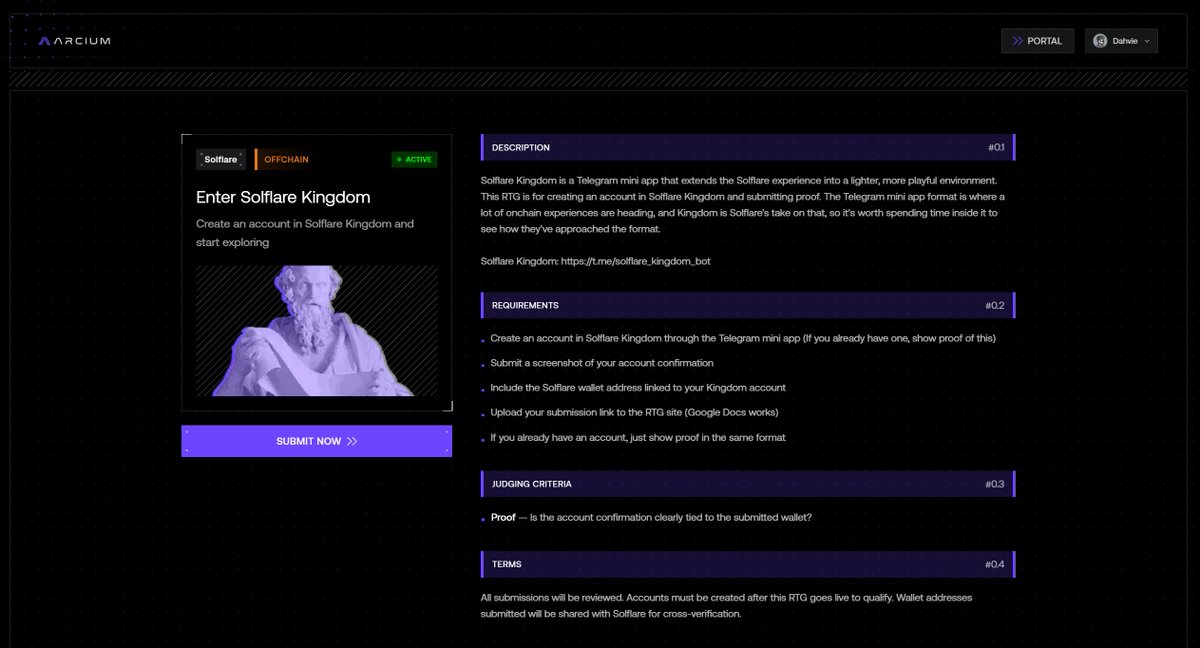Click the Dahvie profile avatar
The height and width of the screenshot is (648, 1200).
click(x=1100, y=41)
